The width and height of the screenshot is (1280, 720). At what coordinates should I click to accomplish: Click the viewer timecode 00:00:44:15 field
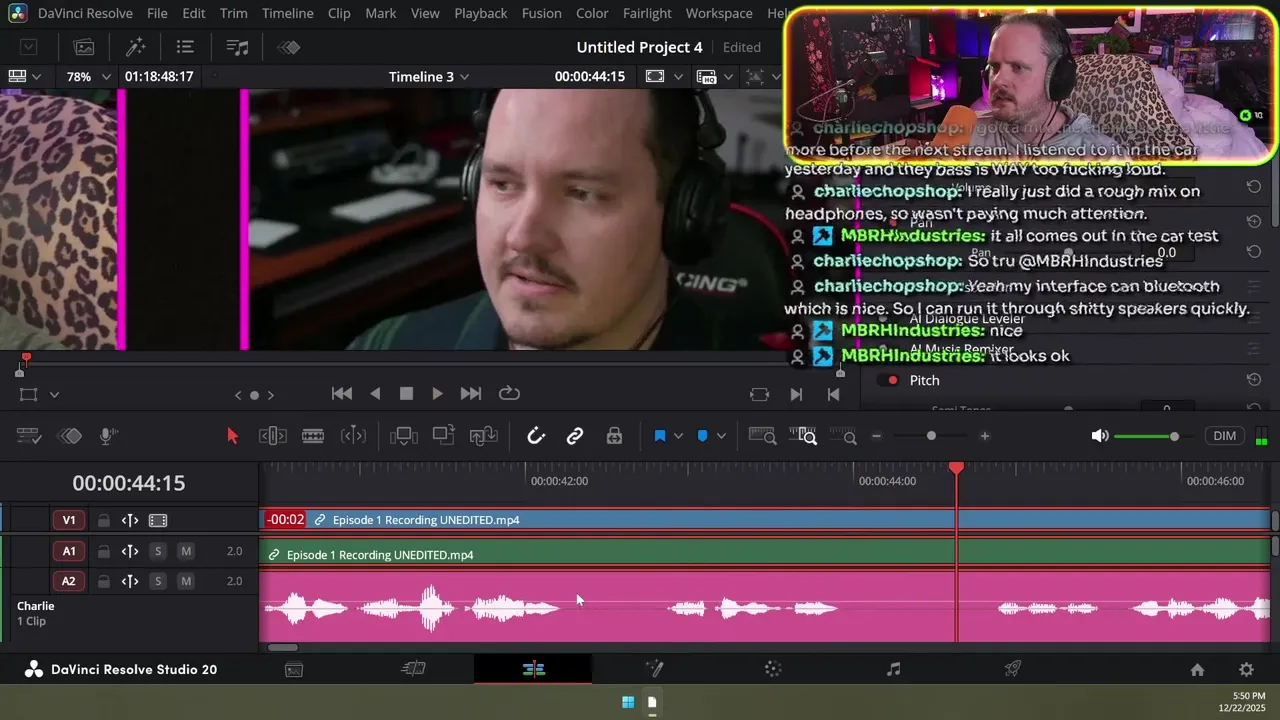(x=590, y=77)
